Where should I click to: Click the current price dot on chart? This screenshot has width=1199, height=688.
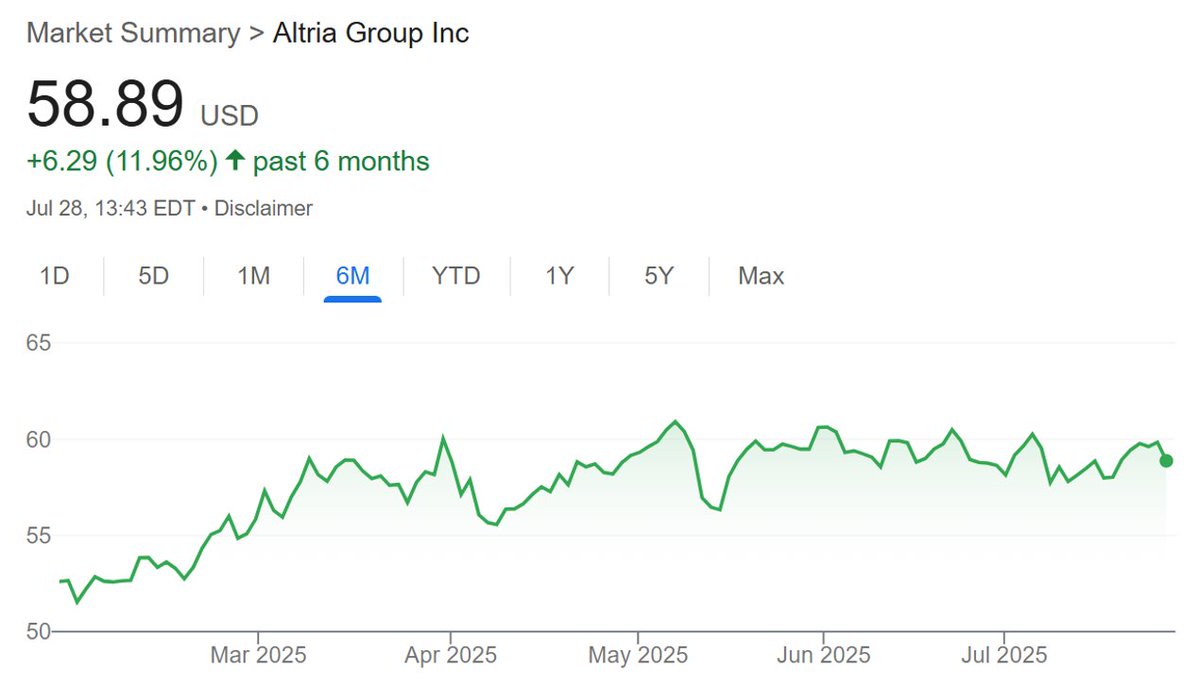(1166, 460)
